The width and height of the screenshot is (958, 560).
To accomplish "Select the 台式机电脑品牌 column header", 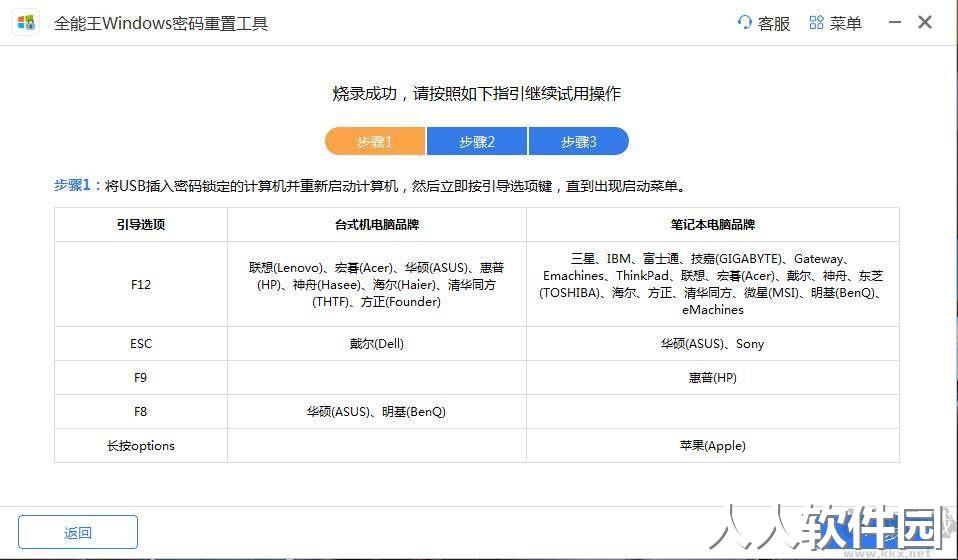I will (x=377, y=224).
